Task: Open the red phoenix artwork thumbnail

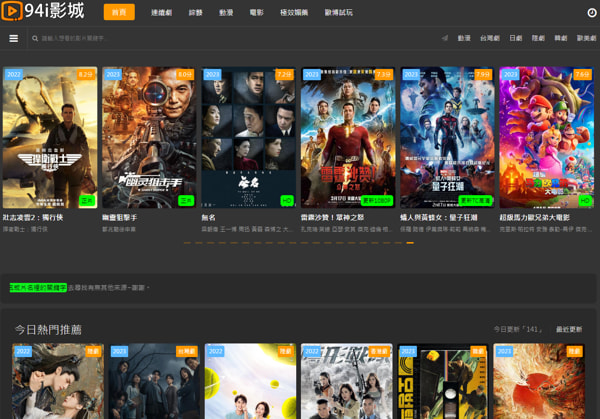Action: pyautogui.click(x=539, y=381)
